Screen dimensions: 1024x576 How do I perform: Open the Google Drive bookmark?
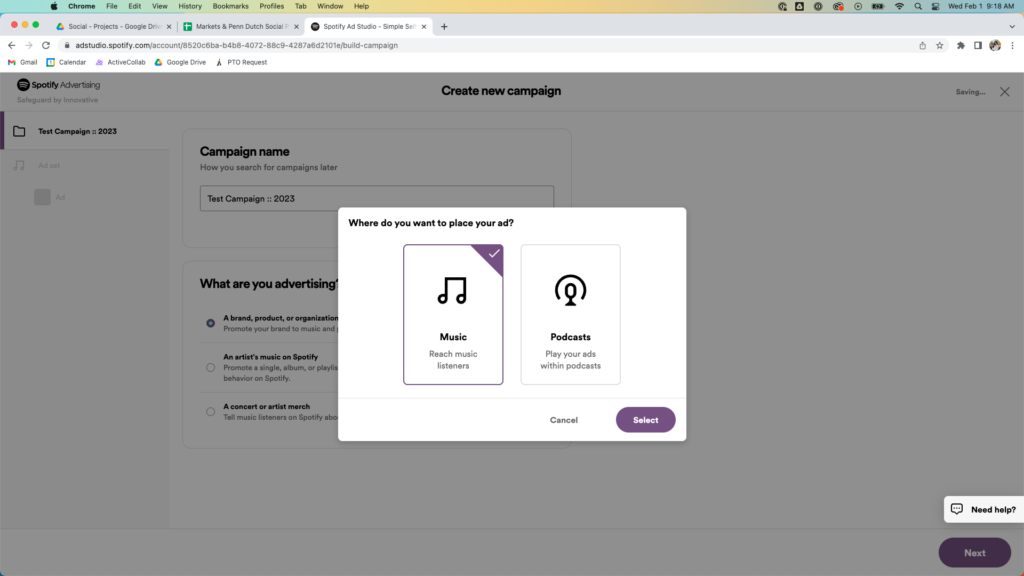pos(180,62)
